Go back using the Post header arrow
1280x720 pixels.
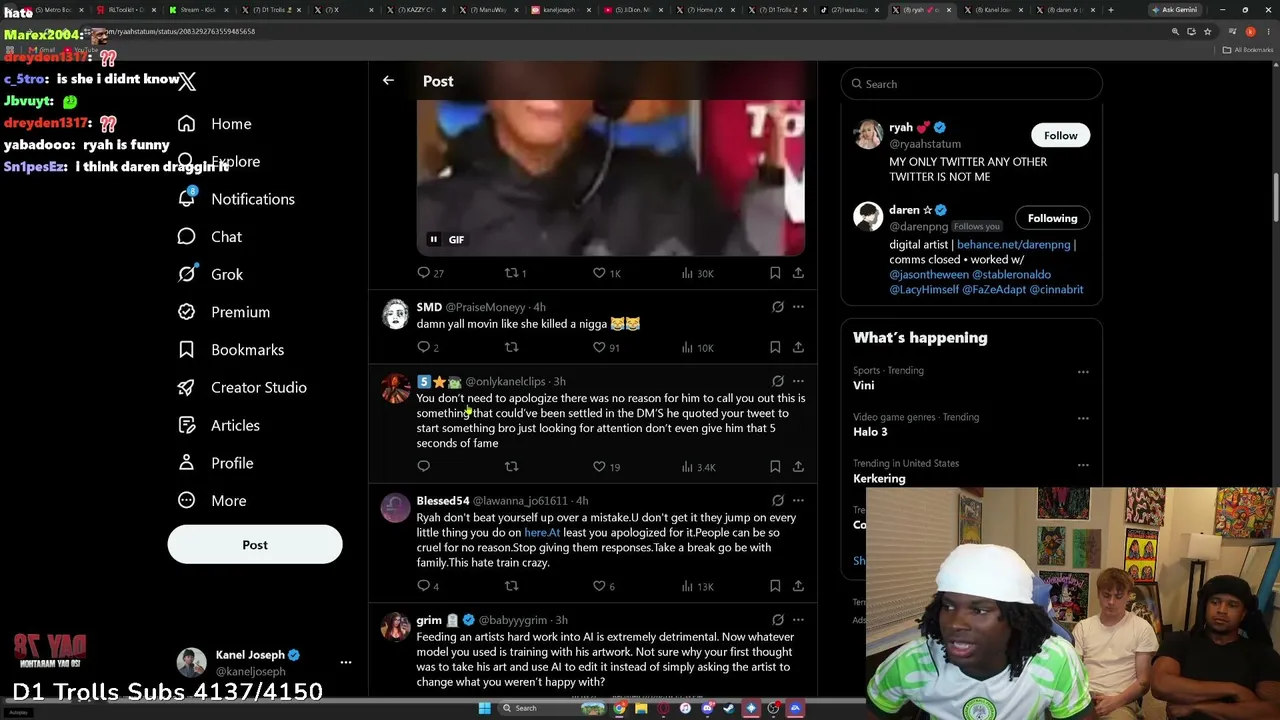pos(388,81)
